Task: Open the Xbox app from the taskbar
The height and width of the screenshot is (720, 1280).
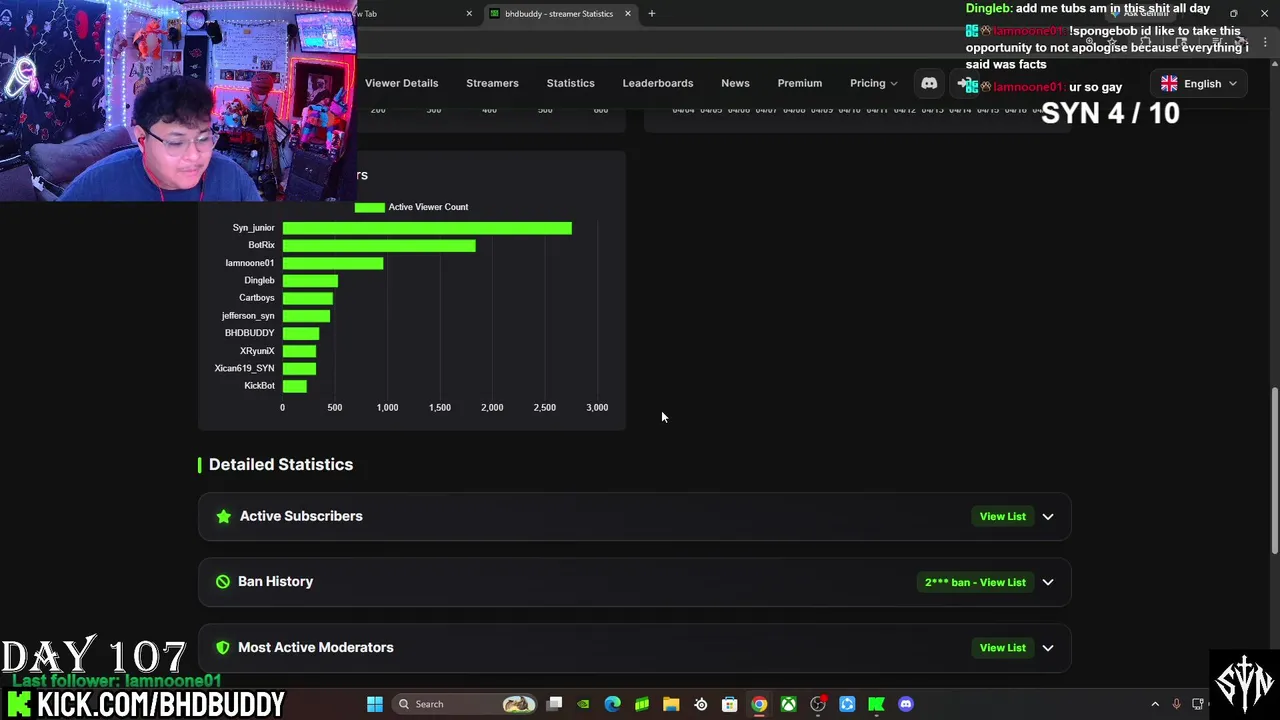Action: point(788,704)
